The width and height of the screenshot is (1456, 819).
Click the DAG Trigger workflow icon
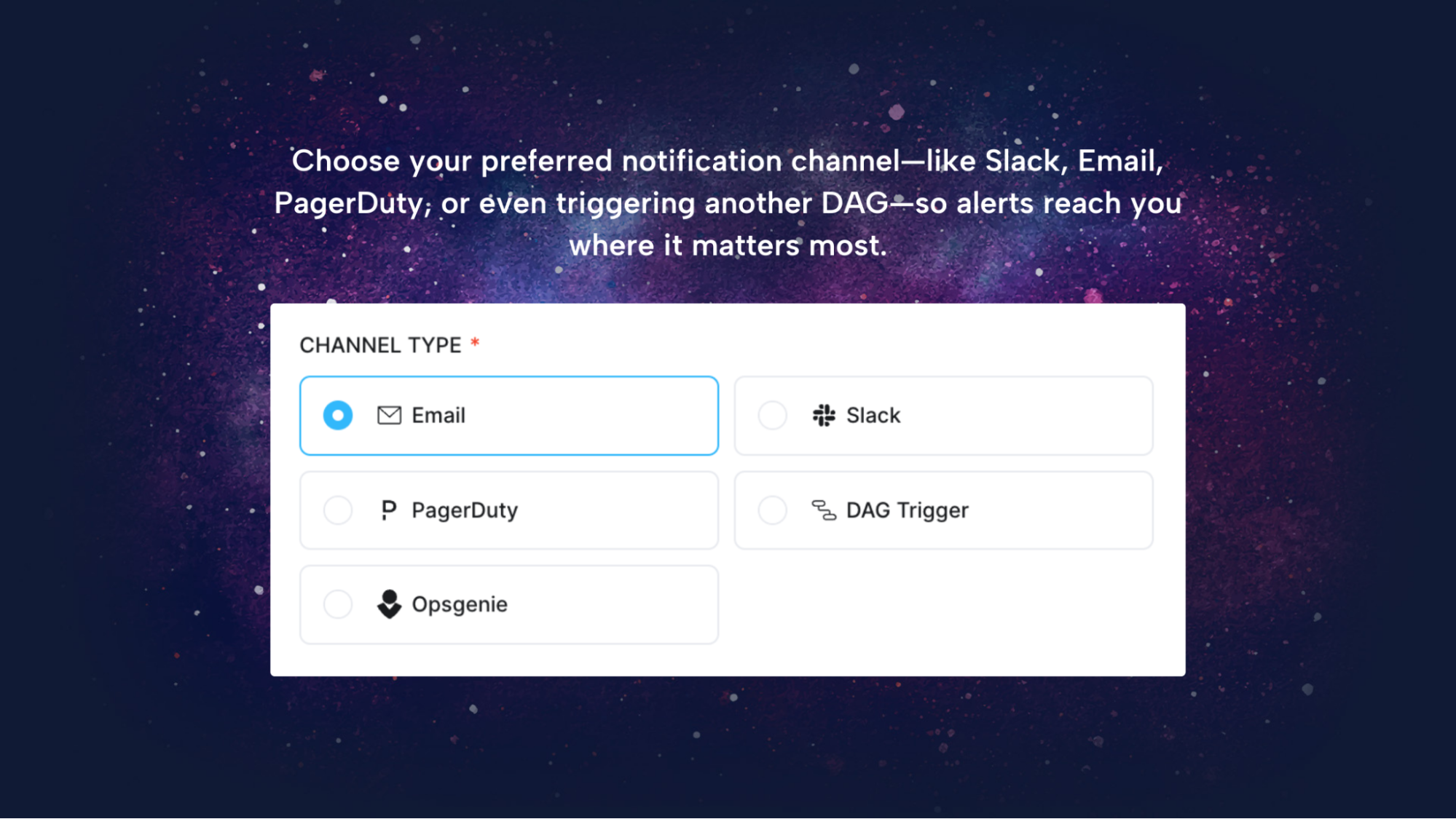pos(824,510)
